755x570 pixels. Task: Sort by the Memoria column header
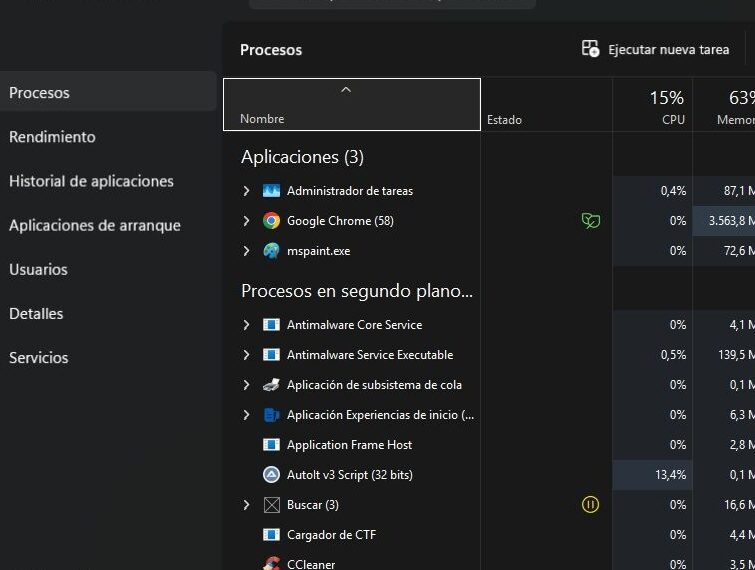[724, 104]
